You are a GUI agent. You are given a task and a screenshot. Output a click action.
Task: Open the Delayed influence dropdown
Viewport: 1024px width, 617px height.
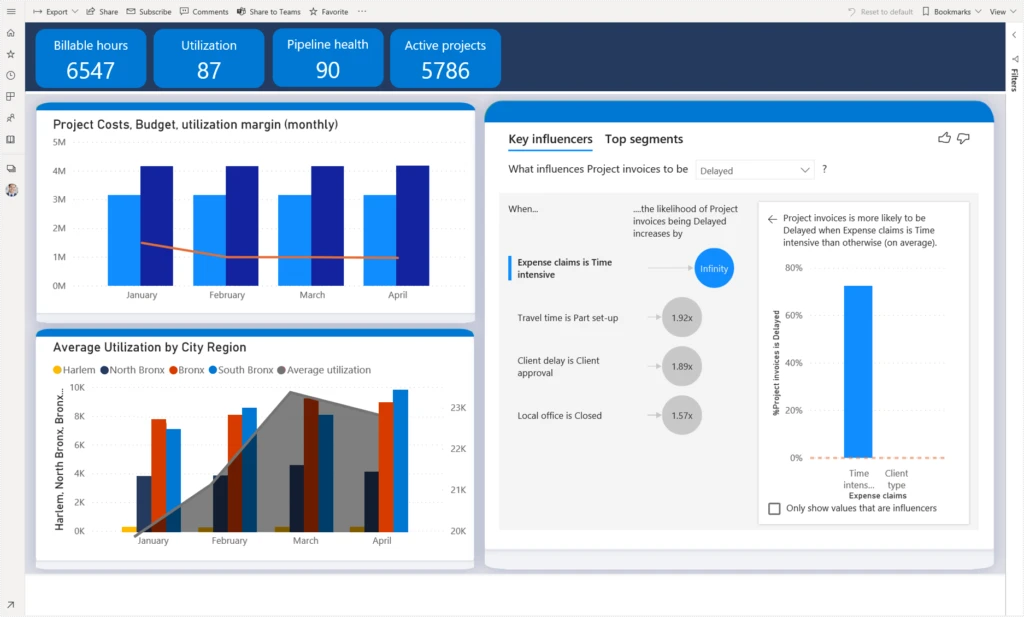(754, 169)
